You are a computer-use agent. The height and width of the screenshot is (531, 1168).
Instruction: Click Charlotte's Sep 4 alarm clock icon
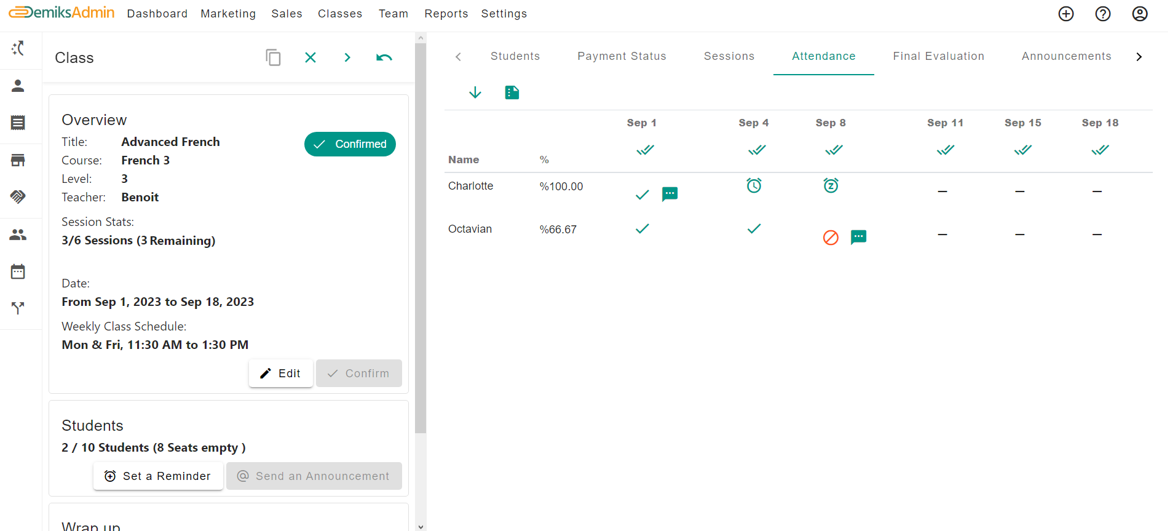click(x=754, y=185)
